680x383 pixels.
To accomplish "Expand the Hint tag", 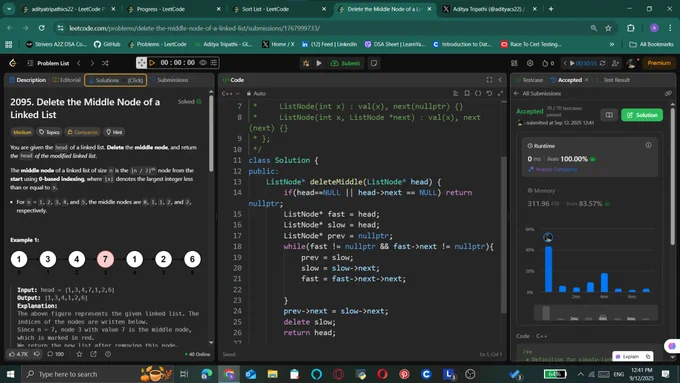I will [x=114, y=132].
